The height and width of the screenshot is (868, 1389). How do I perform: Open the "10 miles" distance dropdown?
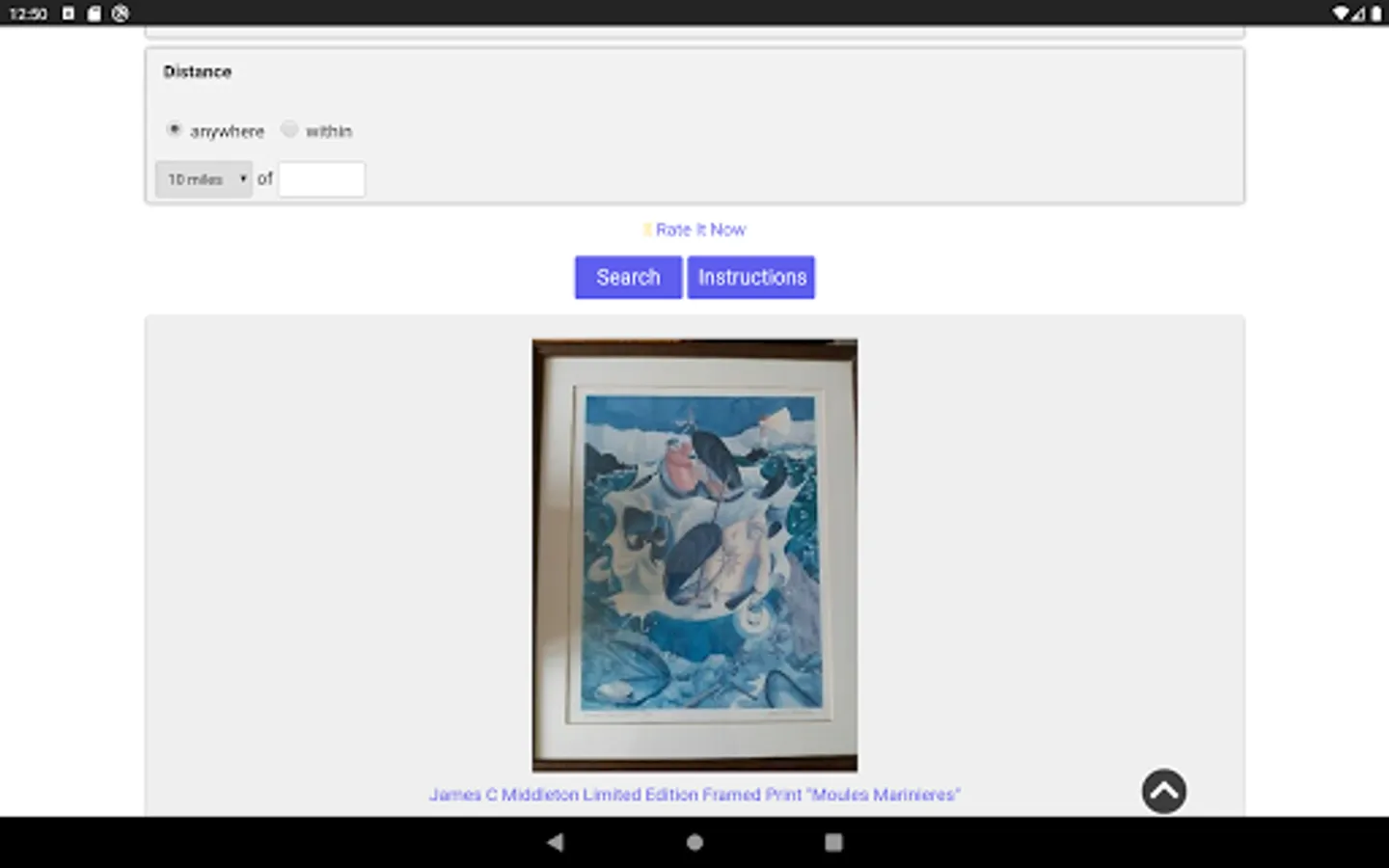coord(204,179)
